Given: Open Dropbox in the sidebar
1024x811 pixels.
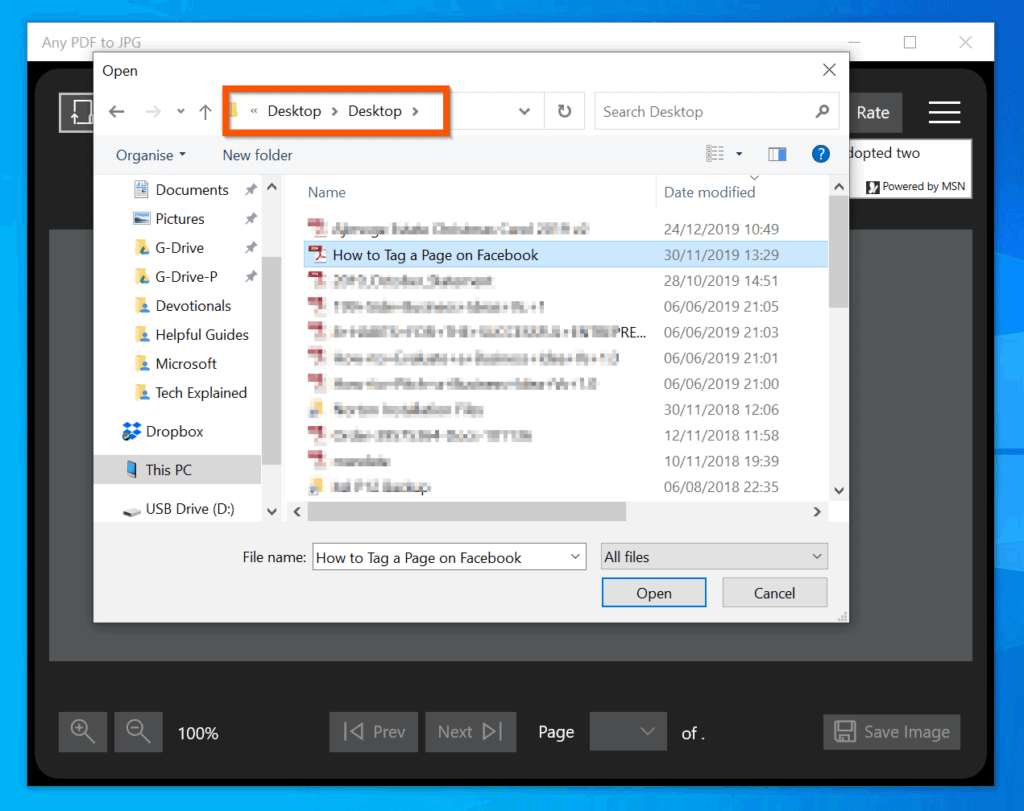Looking at the screenshot, I should [x=174, y=432].
